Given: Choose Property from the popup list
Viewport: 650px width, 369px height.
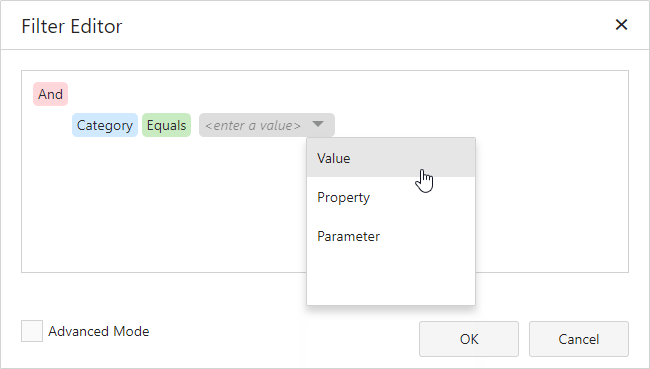Looking at the screenshot, I should click(x=391, y=197).
